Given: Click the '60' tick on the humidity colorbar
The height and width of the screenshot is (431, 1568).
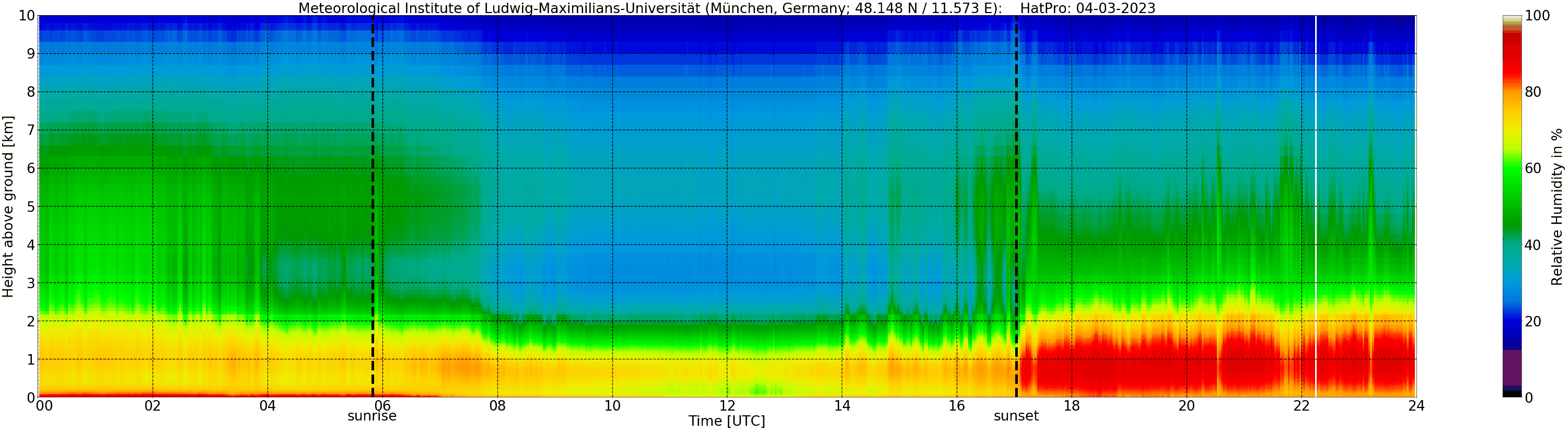Looking at the screenshot, I should pos(1532,168).
